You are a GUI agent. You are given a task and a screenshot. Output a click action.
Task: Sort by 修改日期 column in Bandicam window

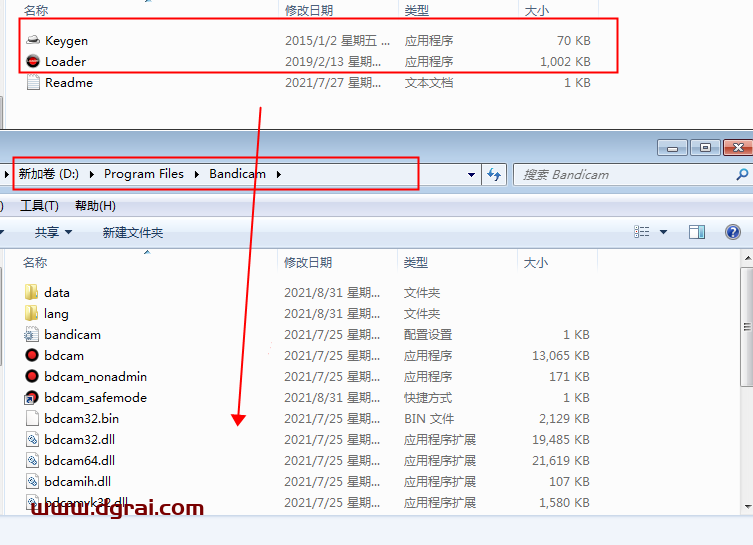click(308, 263)
